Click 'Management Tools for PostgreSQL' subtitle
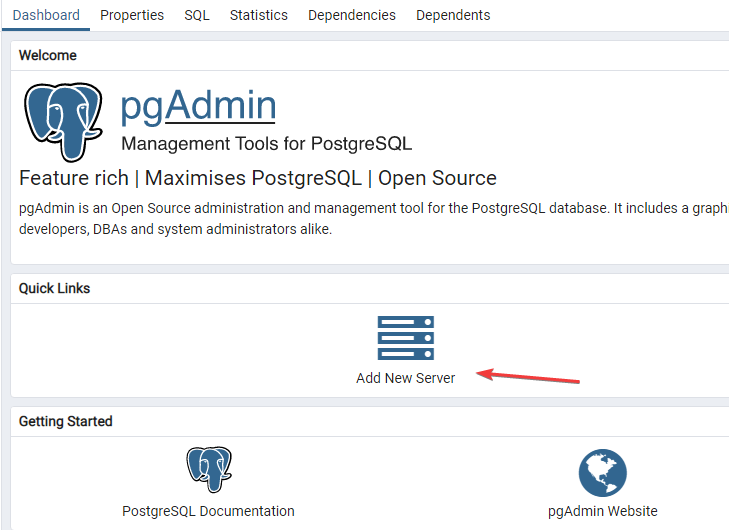The height and width of the screenshot is (530, 729). point(266,144)
